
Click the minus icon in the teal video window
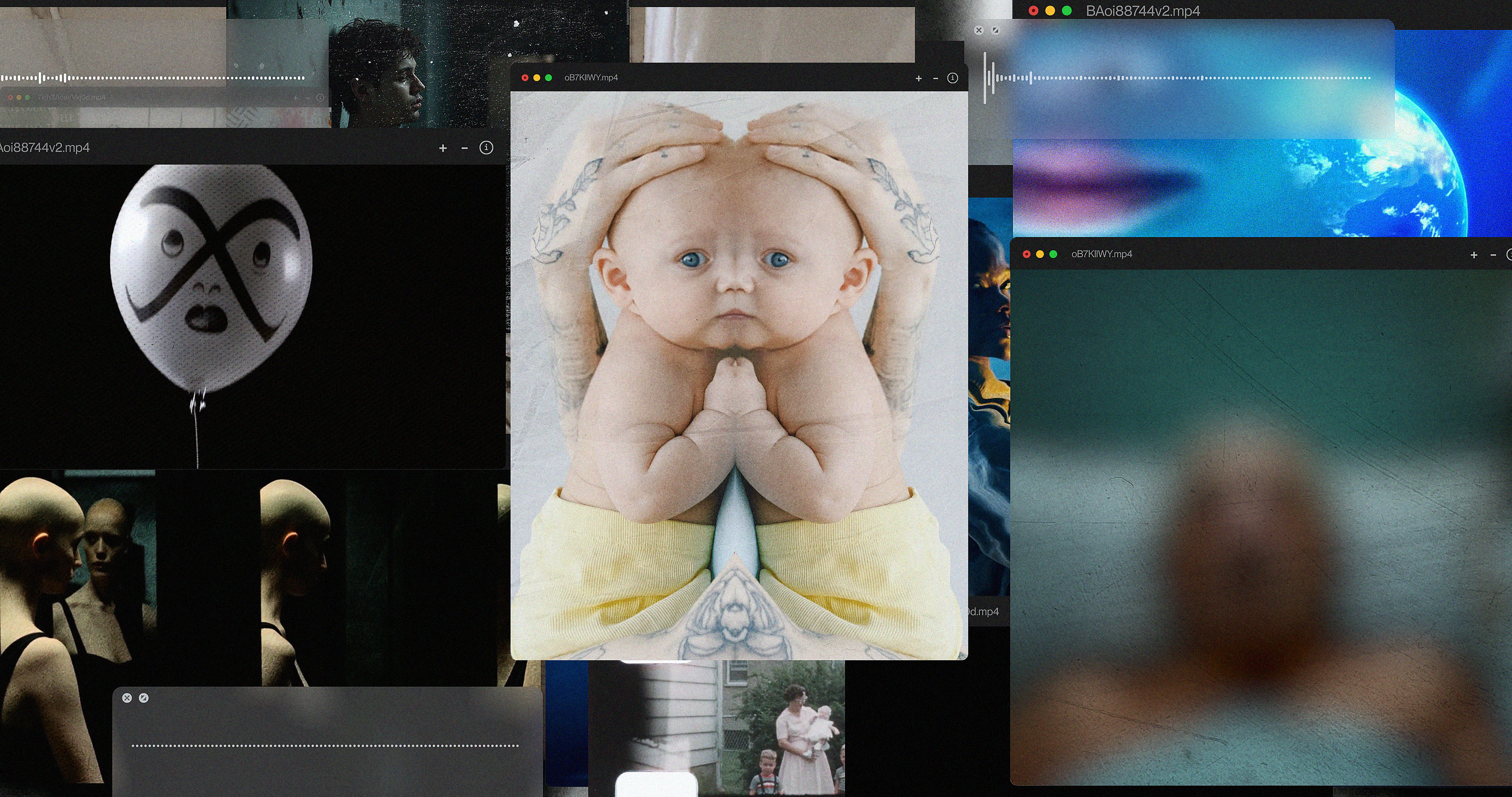[1493, 255]
